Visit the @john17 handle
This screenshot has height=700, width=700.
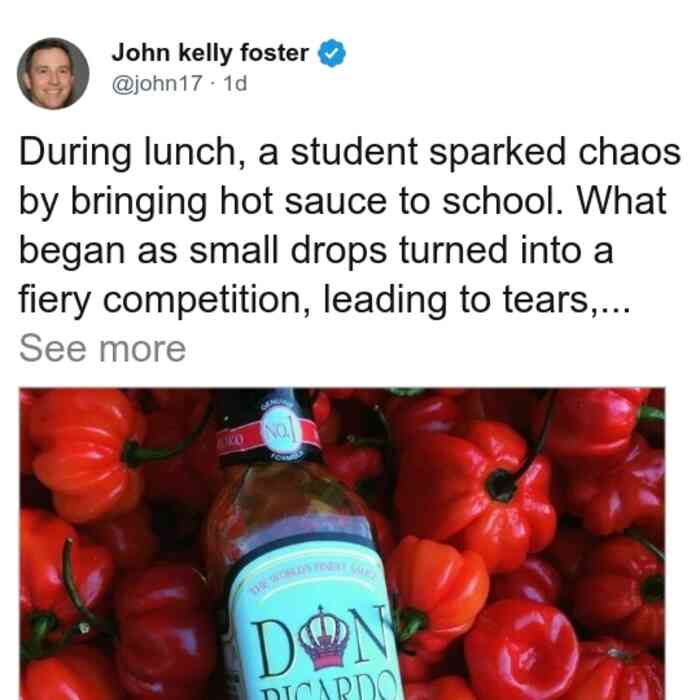coord(157,83)
